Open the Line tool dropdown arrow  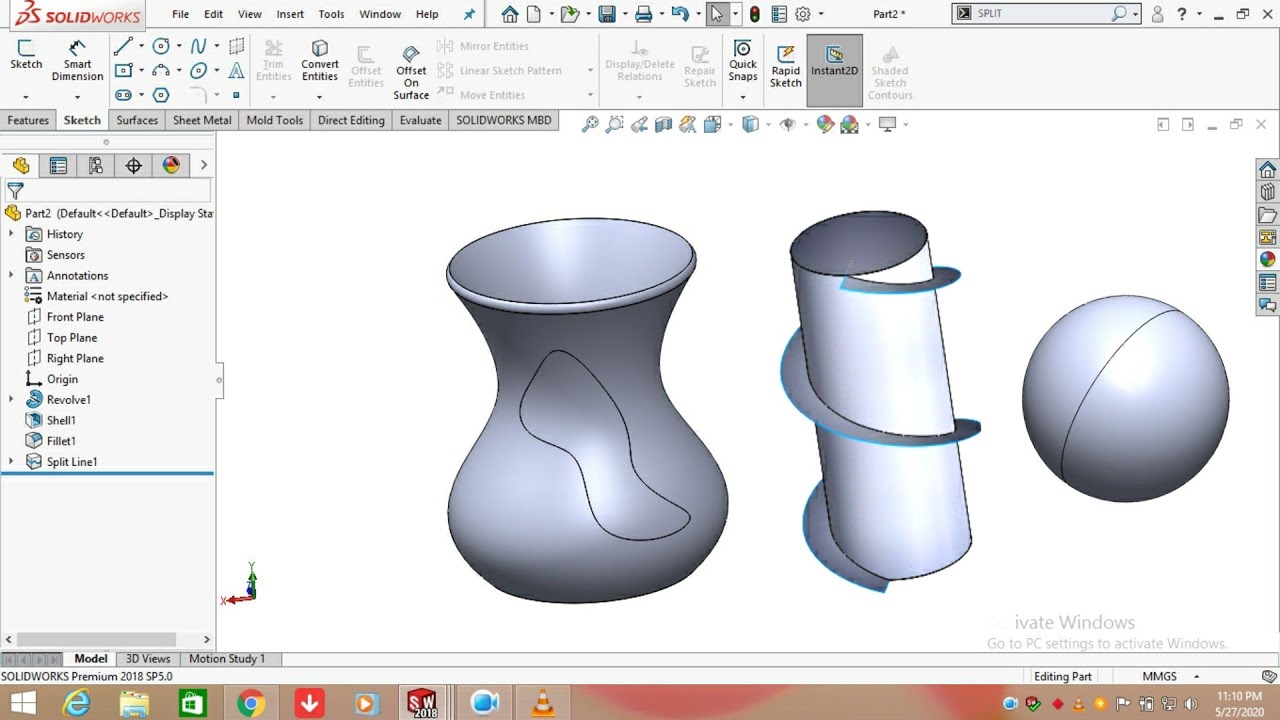[141, 46]
